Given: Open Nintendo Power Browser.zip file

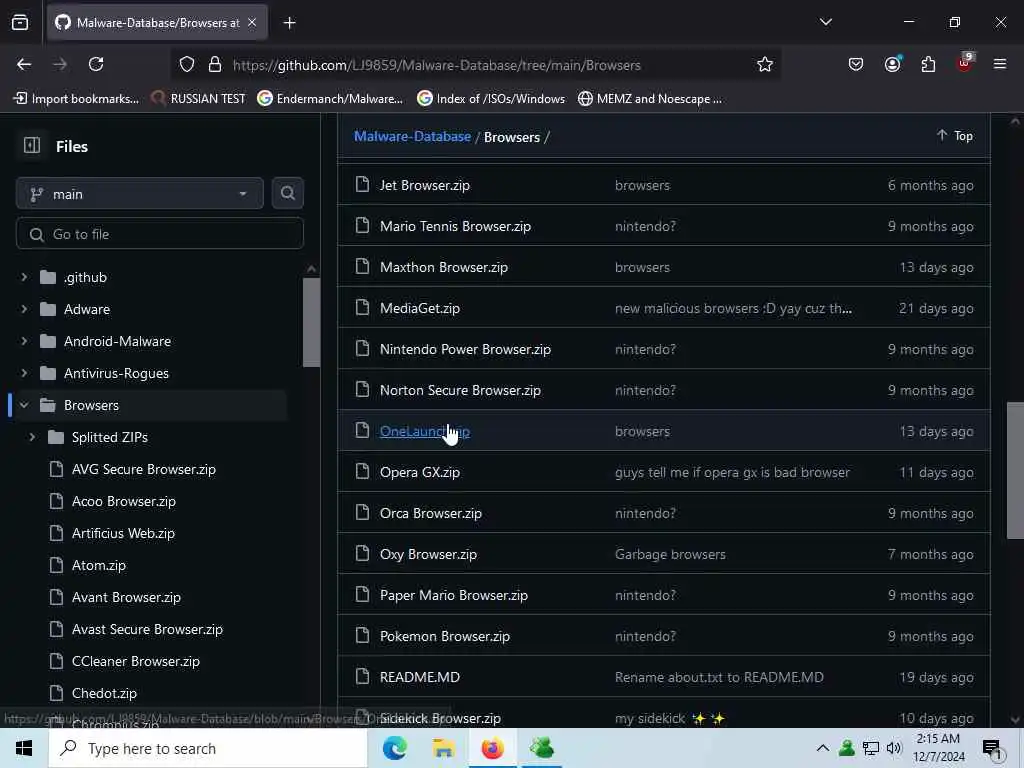Looking at the screenshot, I should point(465,349).
